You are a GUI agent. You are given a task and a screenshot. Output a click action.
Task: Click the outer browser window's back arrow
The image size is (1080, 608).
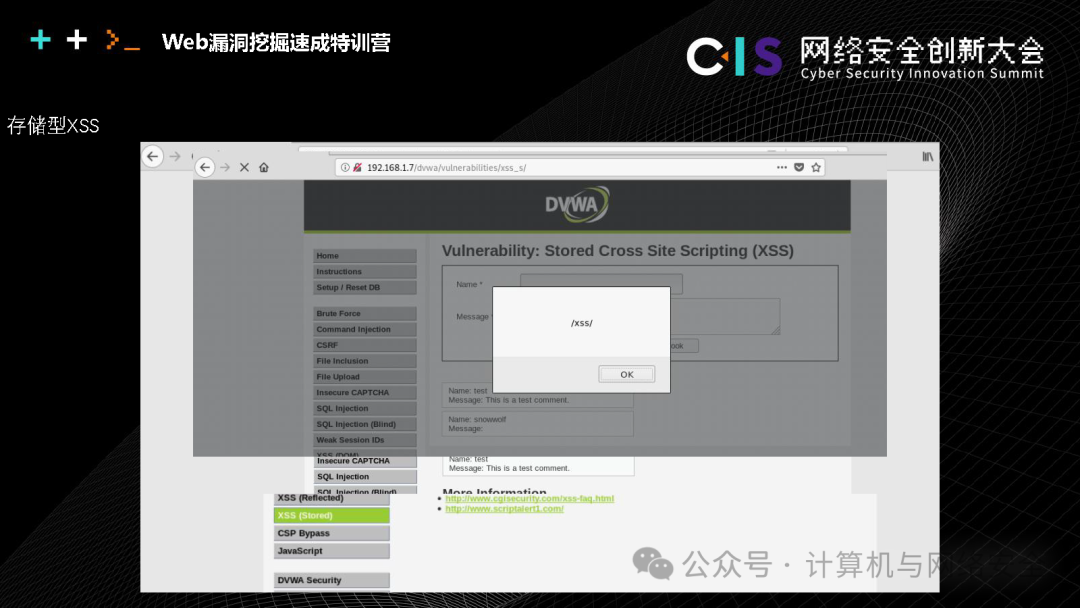point(153,157)
